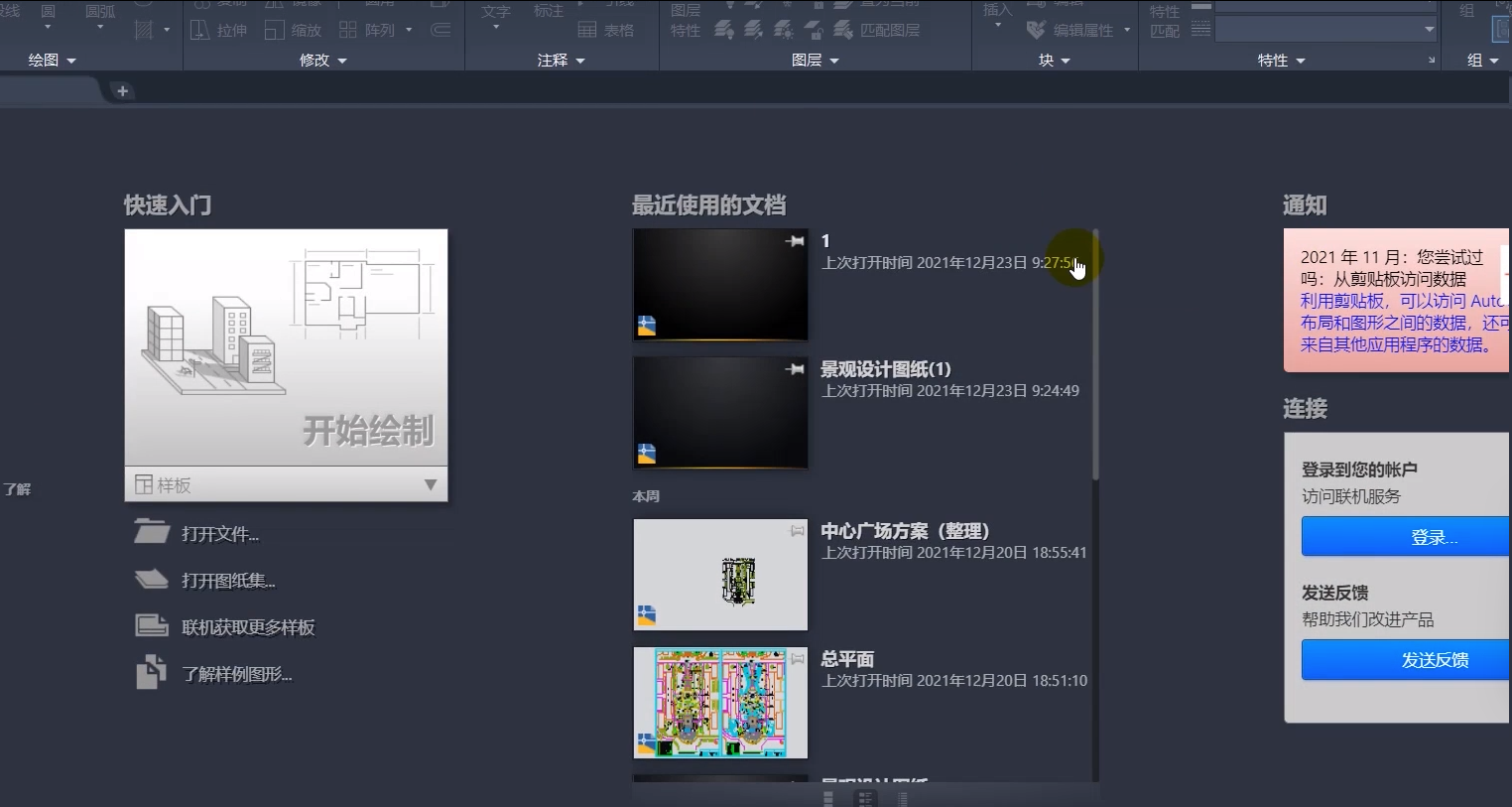Open the Text (文字) tool dropdown
1512x807 pixels.
[x=496, y=27]
